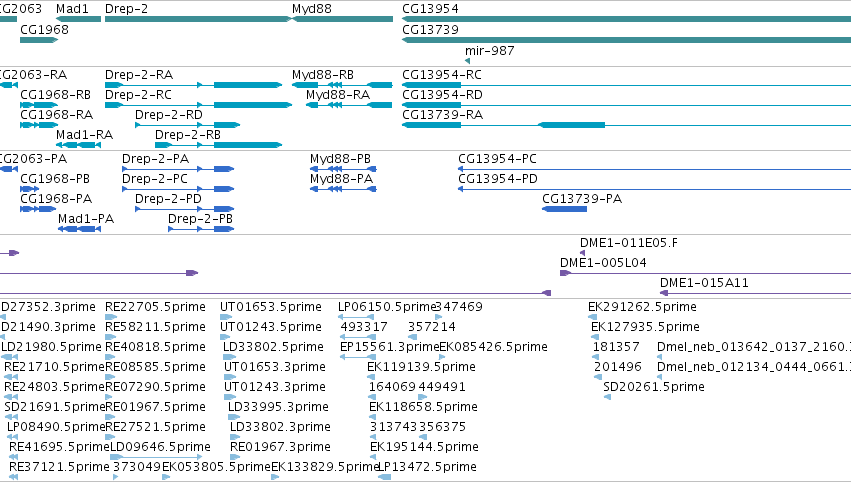Click EST RE40818.5prime
The image size is (851, 482).
(x=110, y=357)
